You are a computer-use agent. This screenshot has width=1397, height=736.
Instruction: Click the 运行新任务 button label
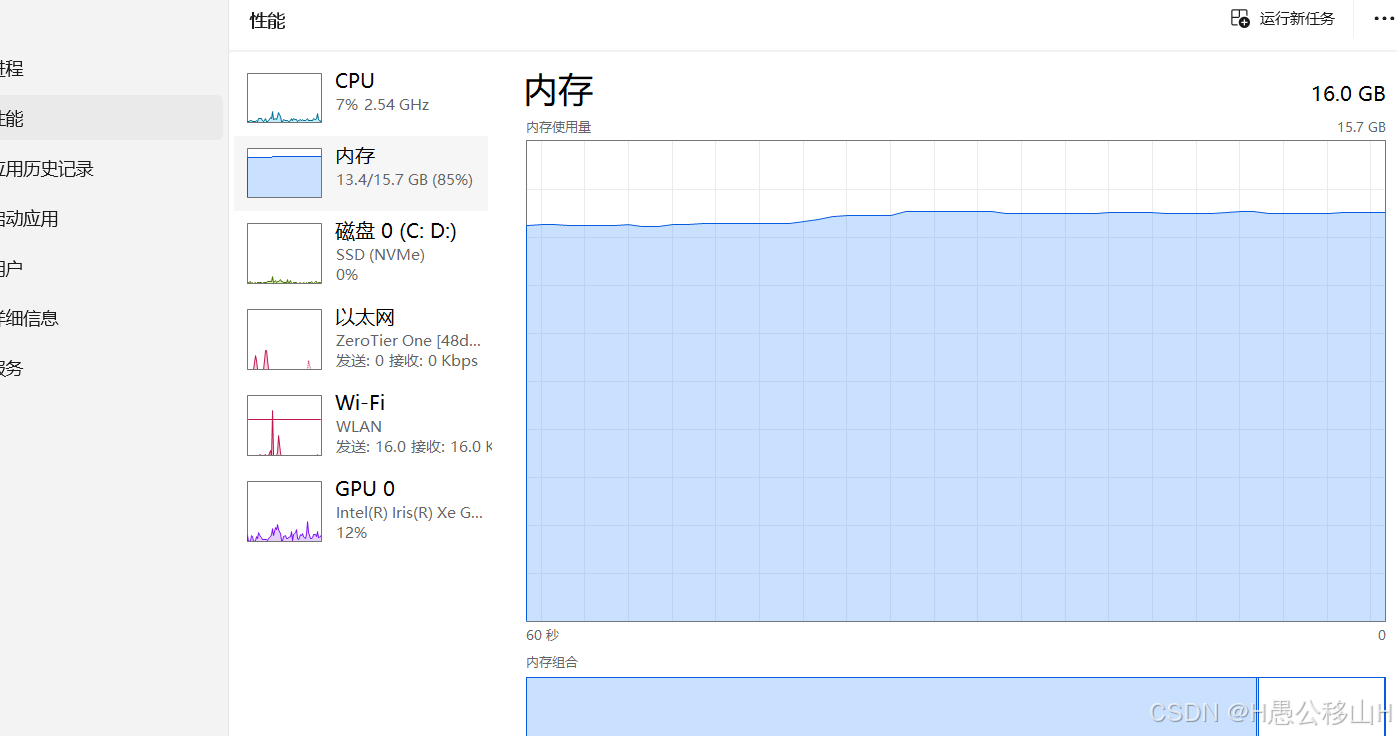pyautogui.click(x=1297, y=18)
